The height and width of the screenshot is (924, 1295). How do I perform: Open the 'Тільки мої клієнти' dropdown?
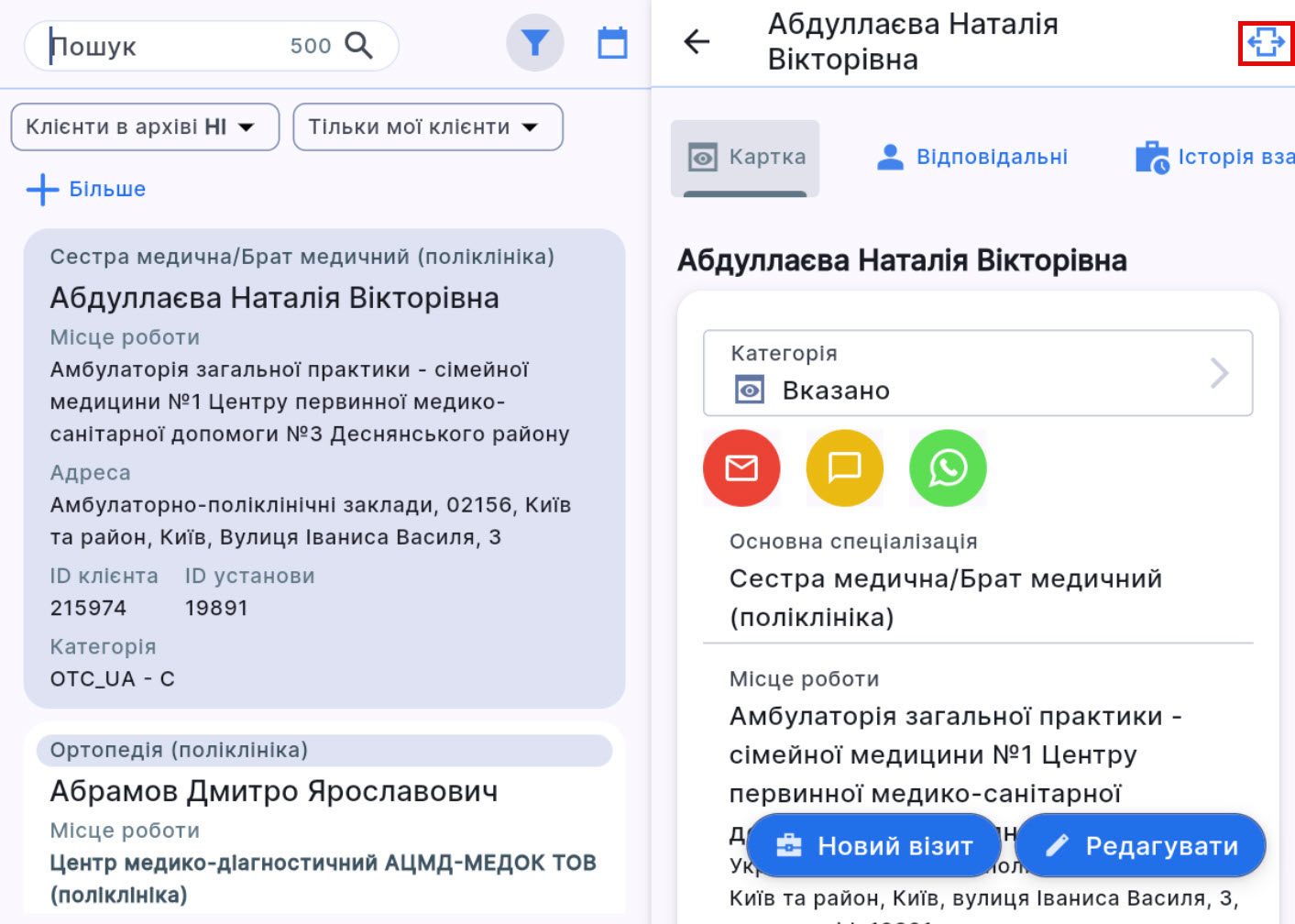pyautogui.click(x=427, y=126)
